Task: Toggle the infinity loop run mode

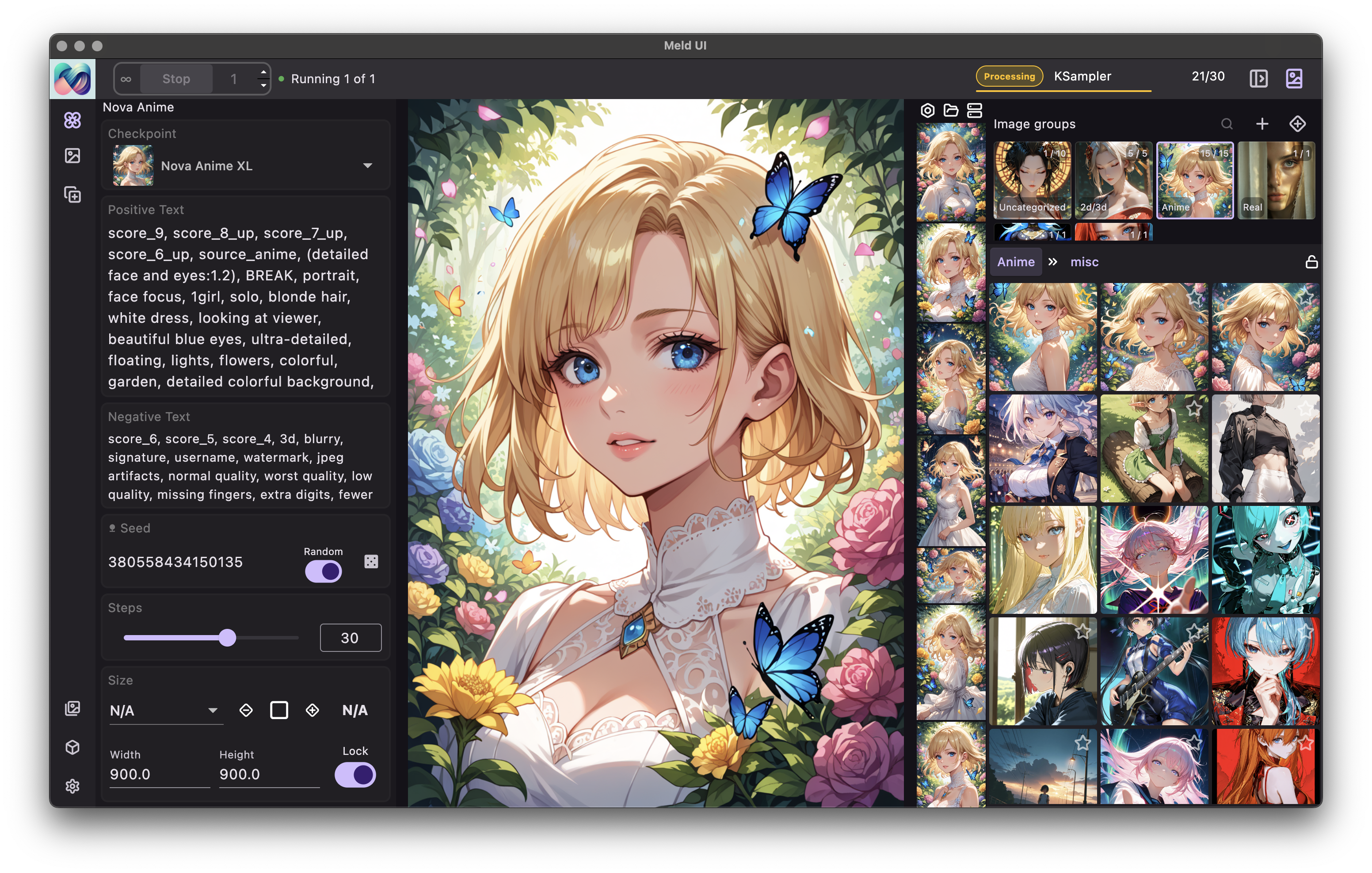Action: [126, 79]
